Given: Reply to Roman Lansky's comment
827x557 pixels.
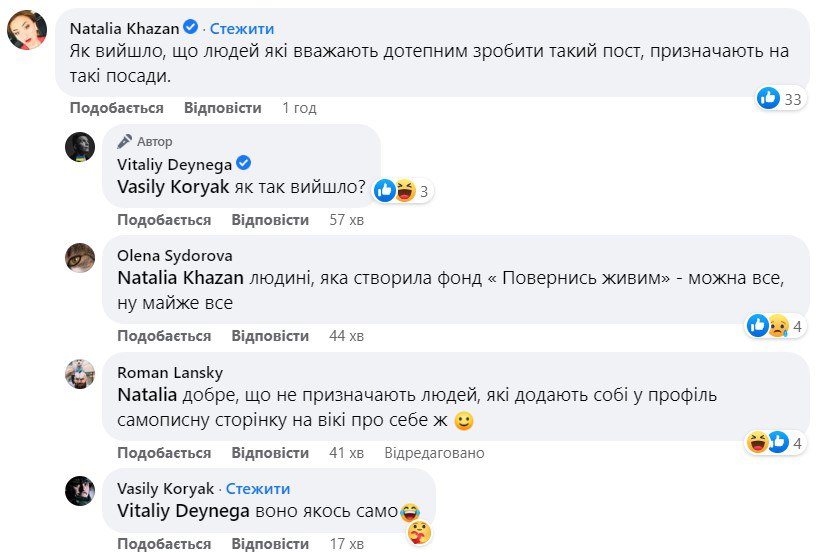Looking at the screenshot, I should click(270, 452).
